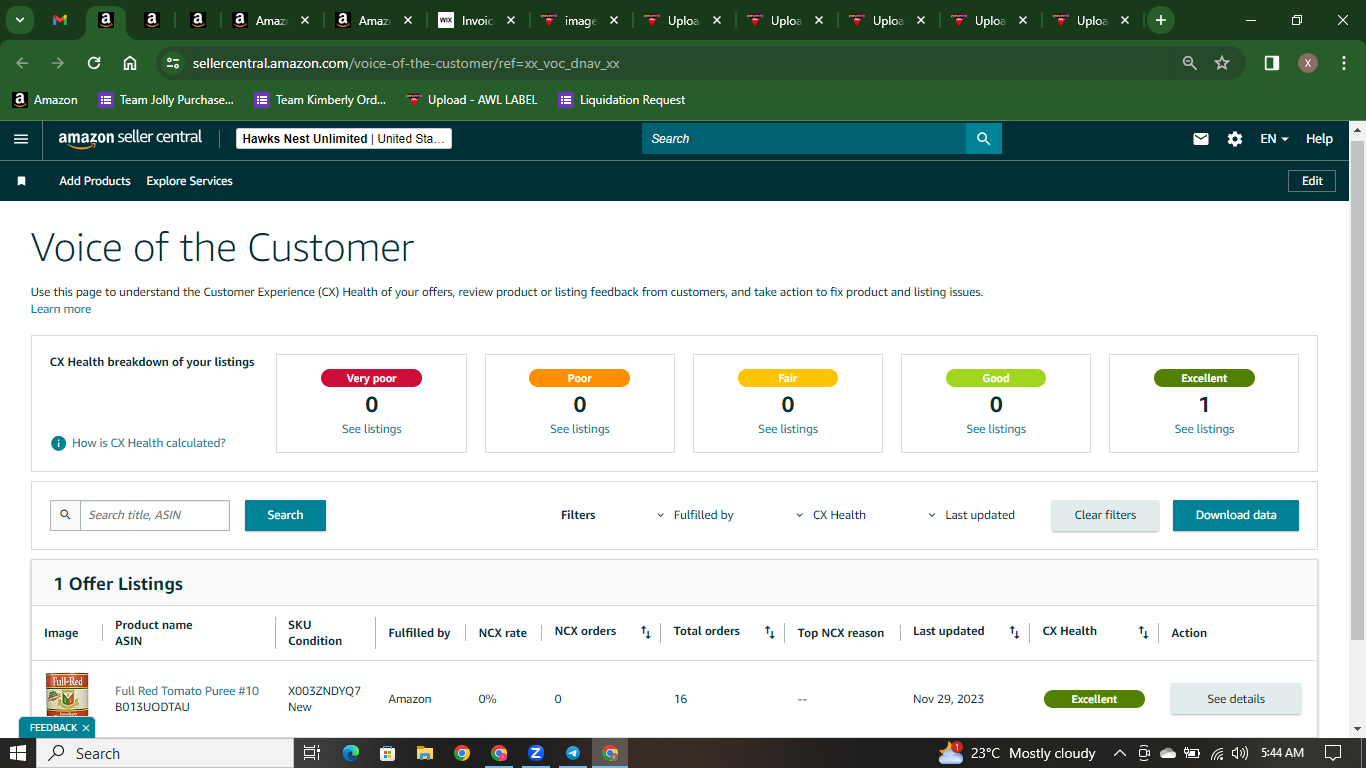Image resolution: width=1366 pixels, height=768 pixels.
Task: Close the Wix Invoice tab
Action: click(511, 20)
